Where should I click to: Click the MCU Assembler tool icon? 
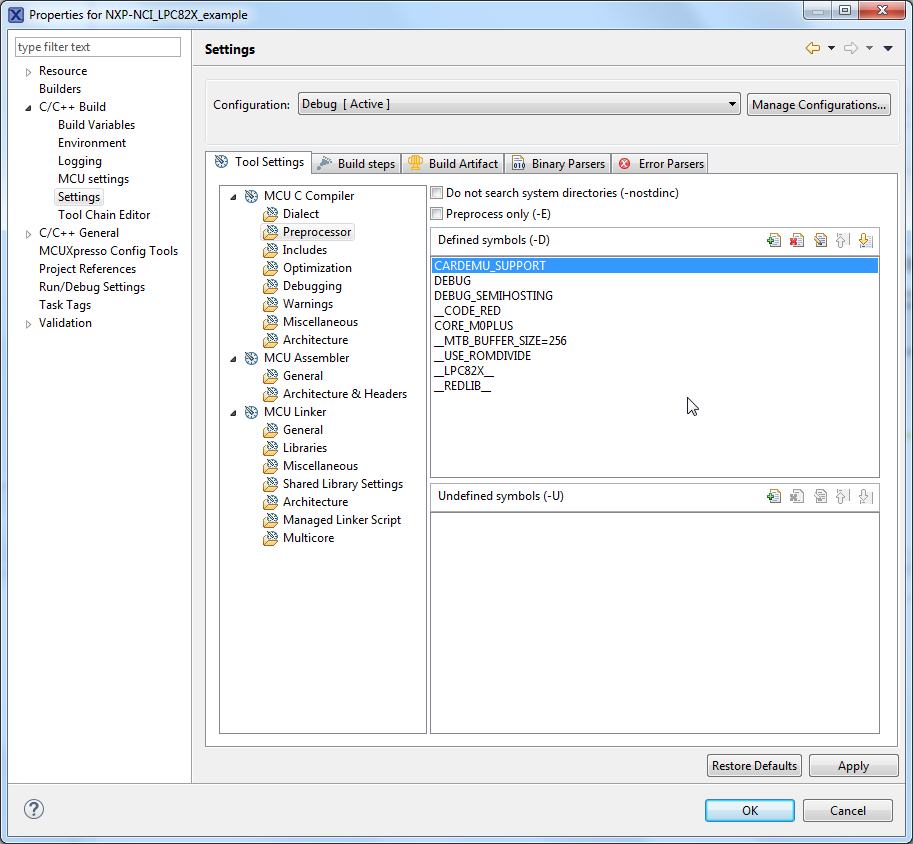[252, 358]
